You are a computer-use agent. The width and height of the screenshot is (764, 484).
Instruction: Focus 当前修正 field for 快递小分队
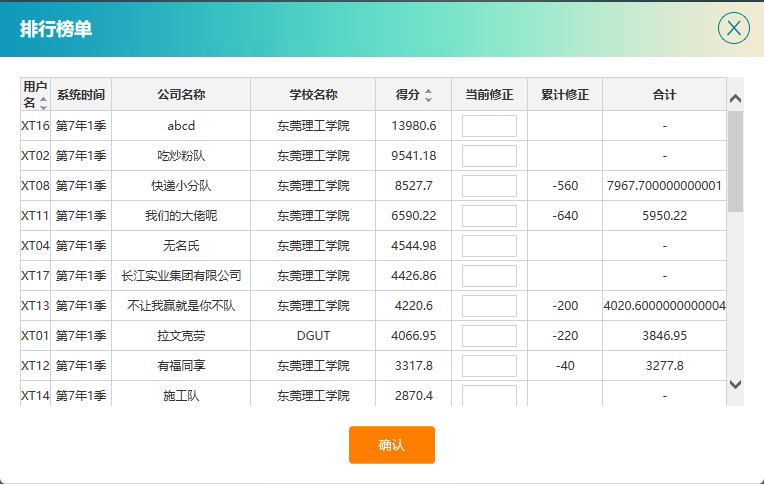[489, 186]
